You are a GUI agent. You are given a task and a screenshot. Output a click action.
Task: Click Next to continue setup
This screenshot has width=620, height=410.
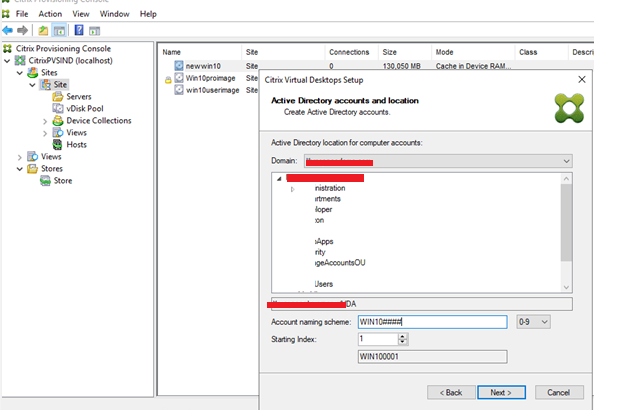pos(501,392)
